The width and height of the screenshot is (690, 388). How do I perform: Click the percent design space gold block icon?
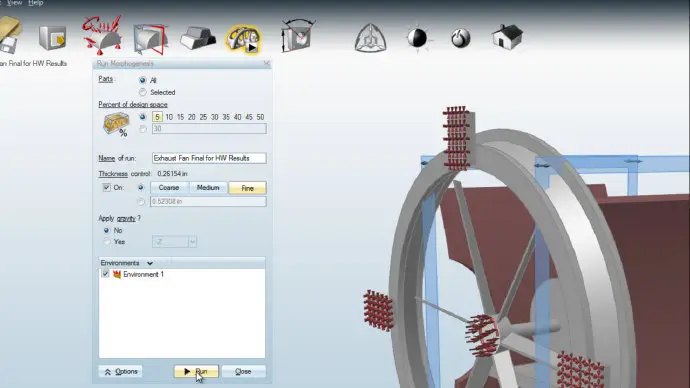(x=116, y=124)
